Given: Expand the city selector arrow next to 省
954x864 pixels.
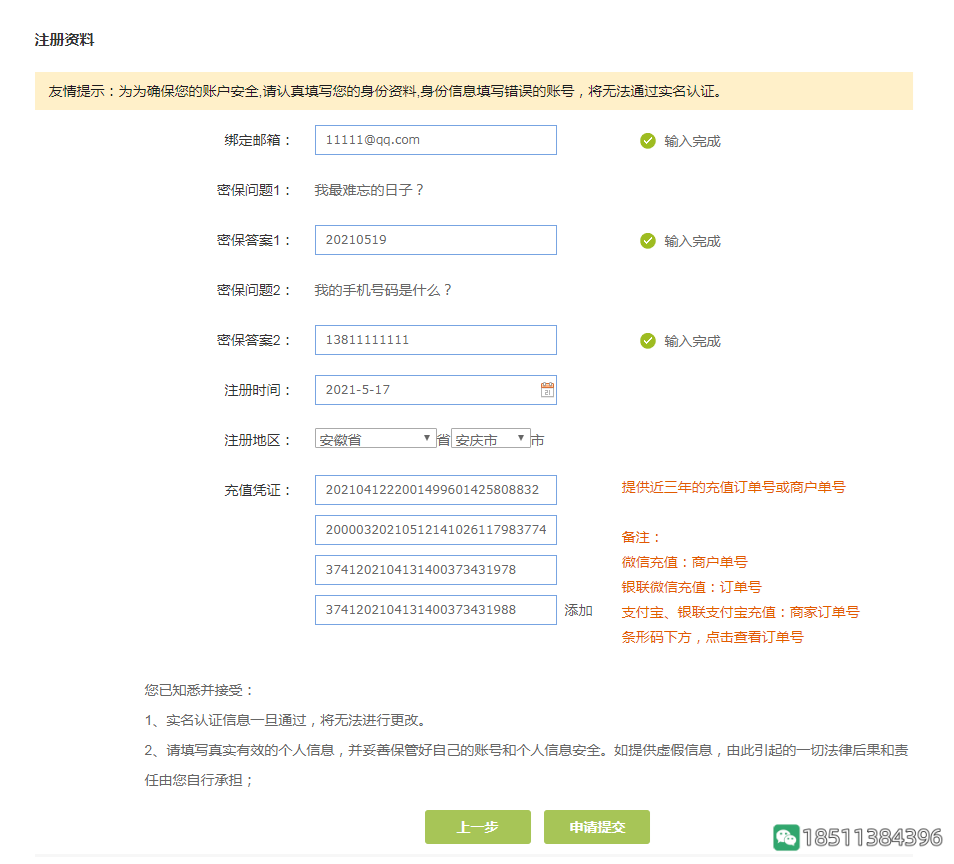Looking at the screenshot, I should pos(522,438).
